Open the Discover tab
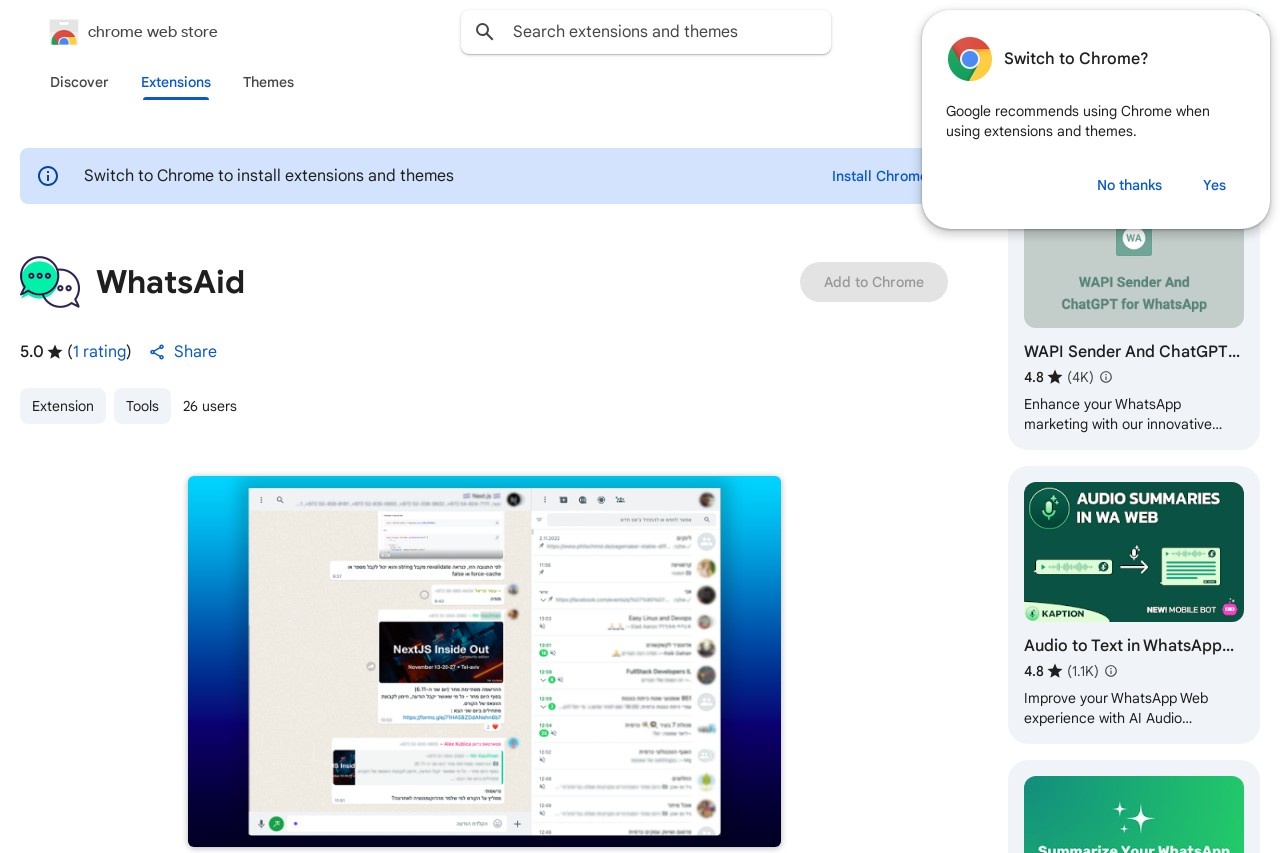1280x853 pixels. pyautogui.click(x=79, y=82)
